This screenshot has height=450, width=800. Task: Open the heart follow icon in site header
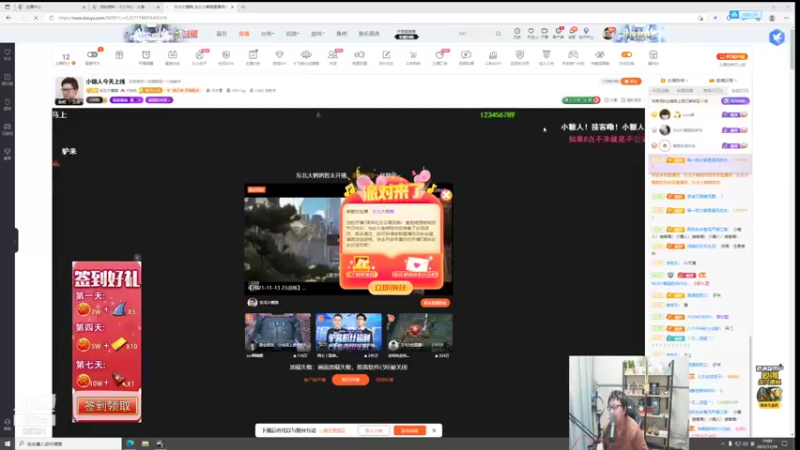[531, 31]
